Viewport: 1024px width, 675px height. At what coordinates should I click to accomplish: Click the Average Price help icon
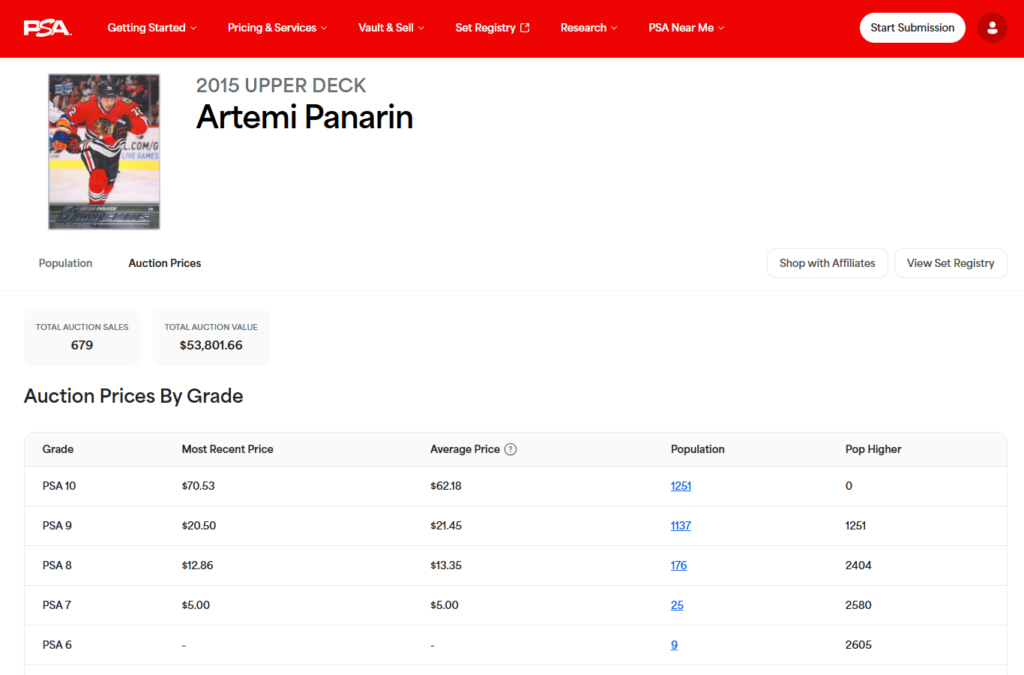pyautogui.click(x=510, y=450)
